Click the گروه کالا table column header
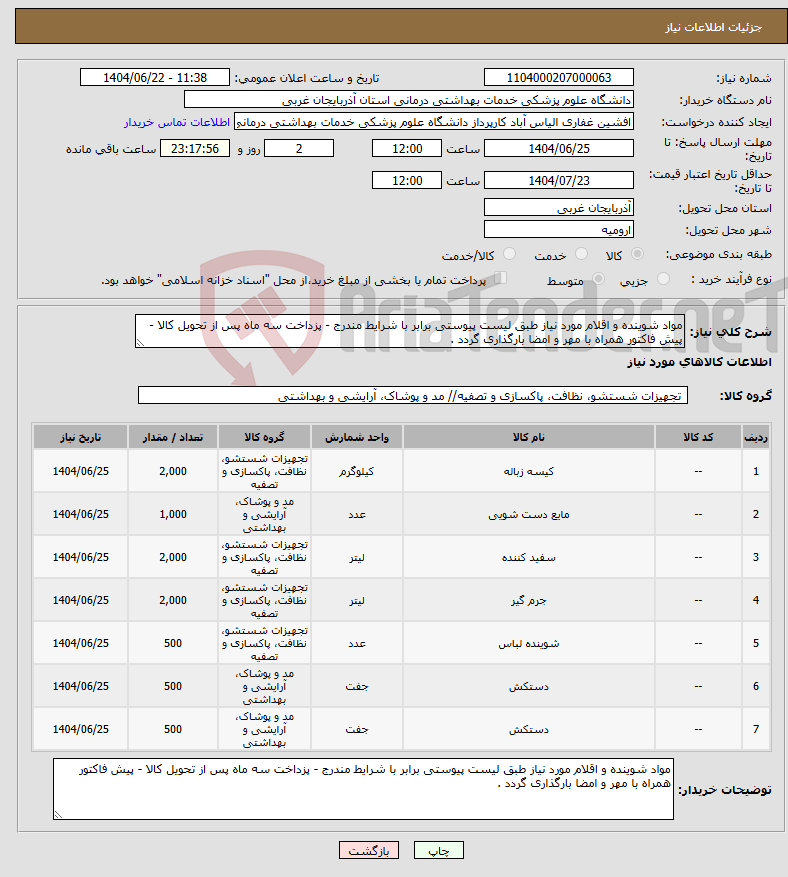 (x=264, y=437)
